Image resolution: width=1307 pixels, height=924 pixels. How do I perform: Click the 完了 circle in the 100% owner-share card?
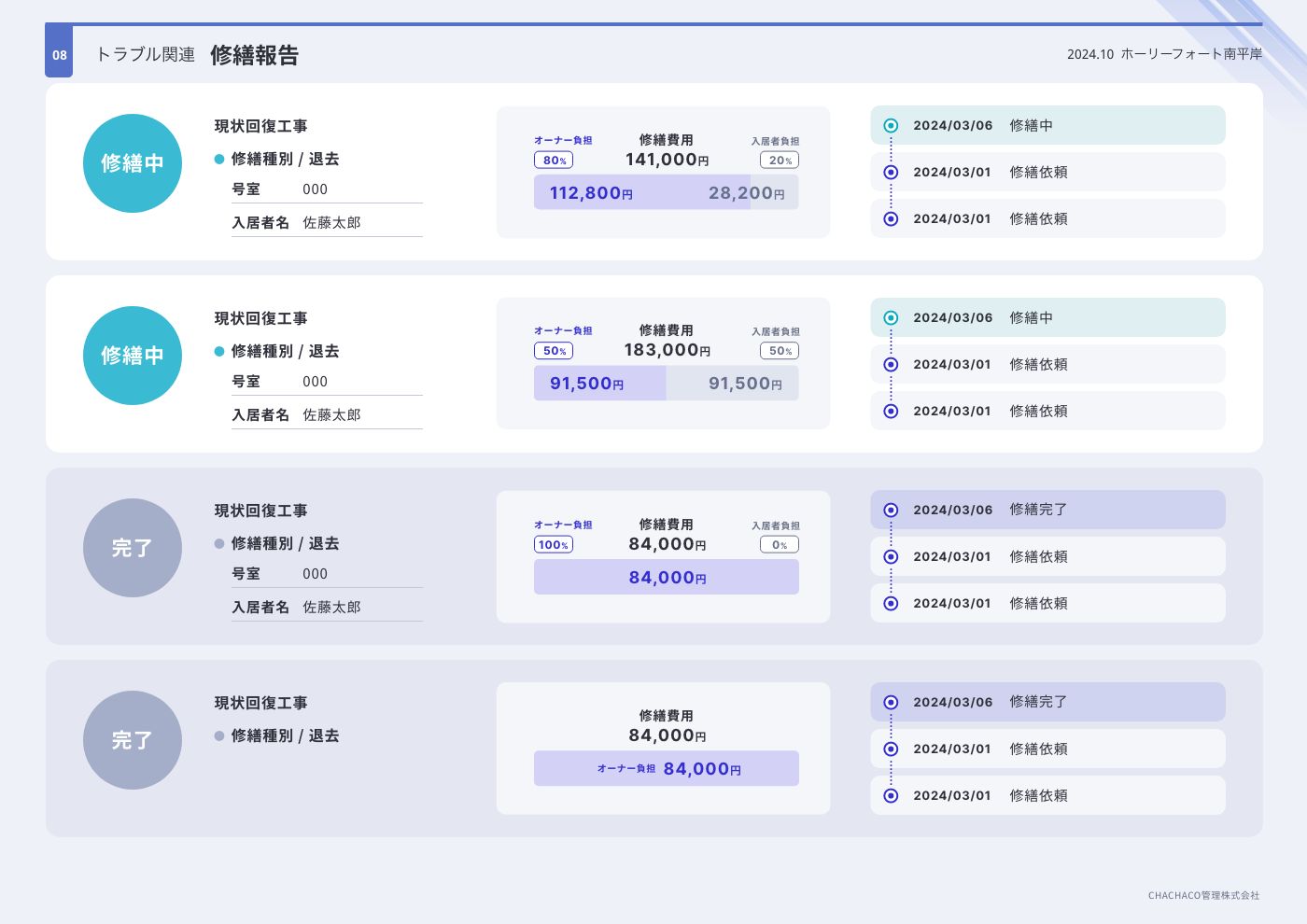133,548
